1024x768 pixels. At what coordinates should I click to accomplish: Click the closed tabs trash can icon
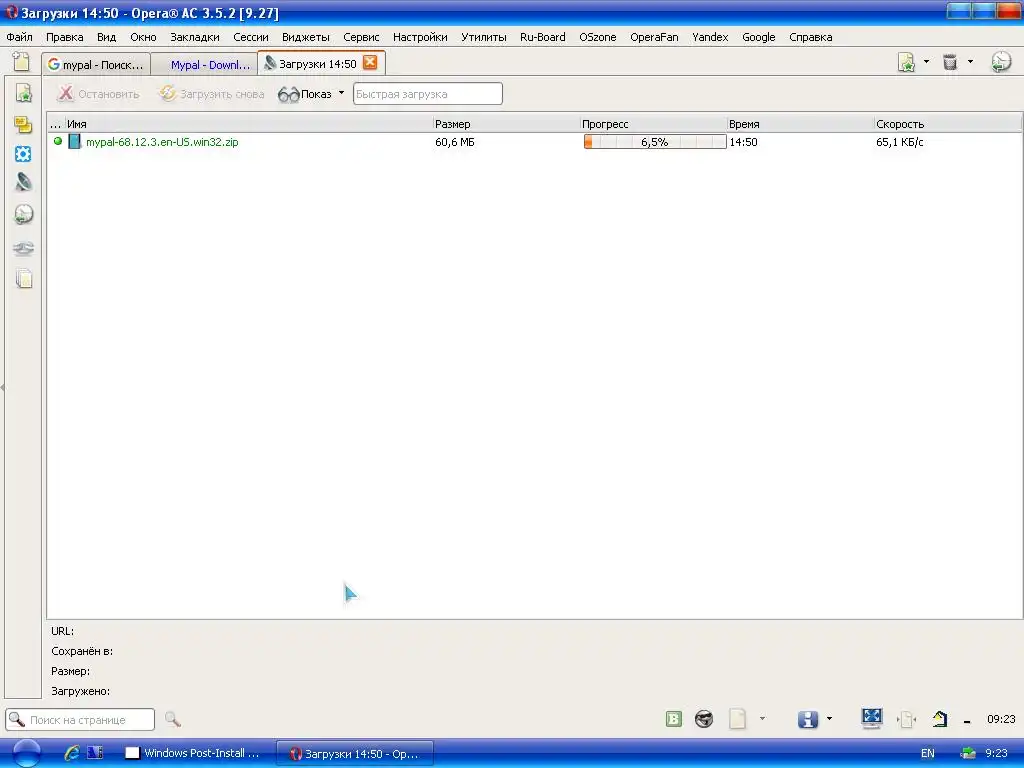[950, 62]
